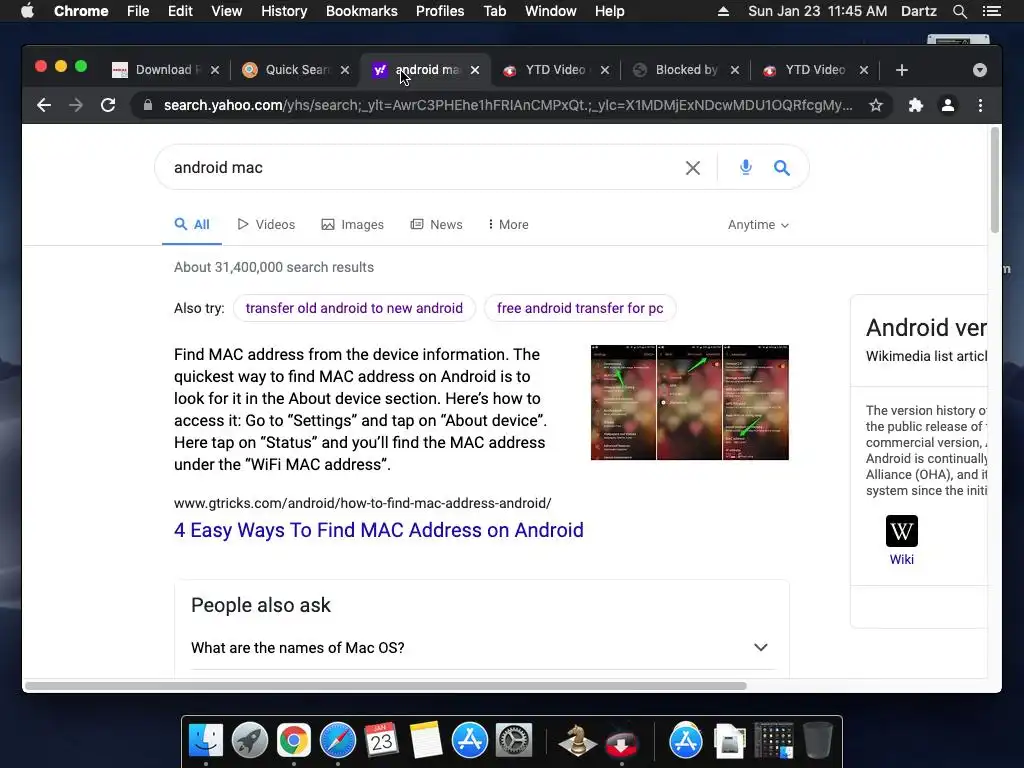The image size is (1024, 768).
Task: Open the Chrome extensions puzzle icon
Action: coord(916,105)
